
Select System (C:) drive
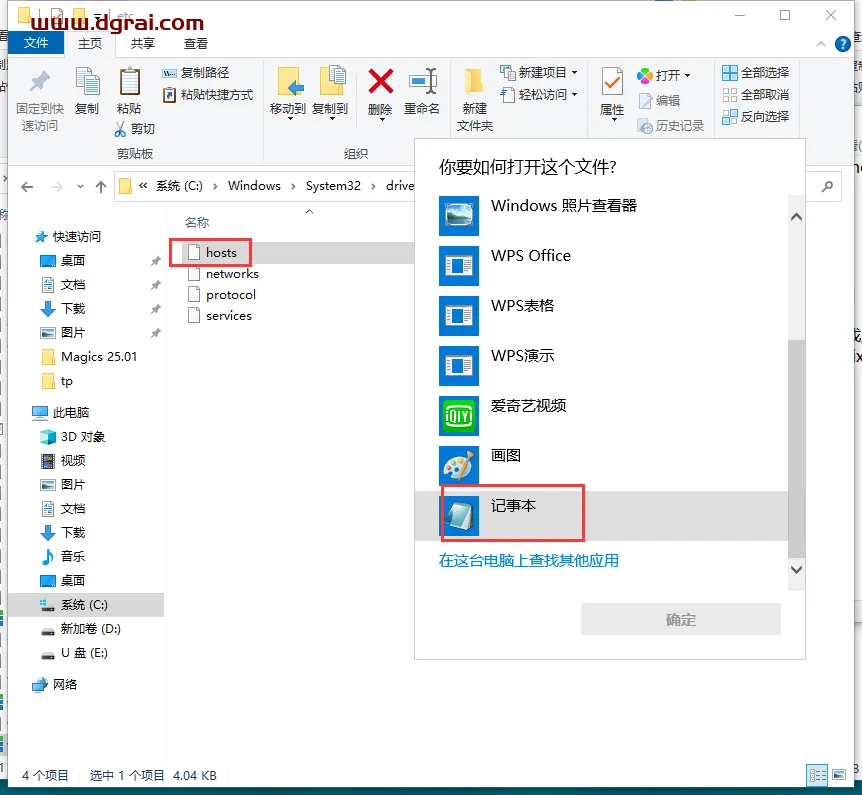[x=86, y=605]
